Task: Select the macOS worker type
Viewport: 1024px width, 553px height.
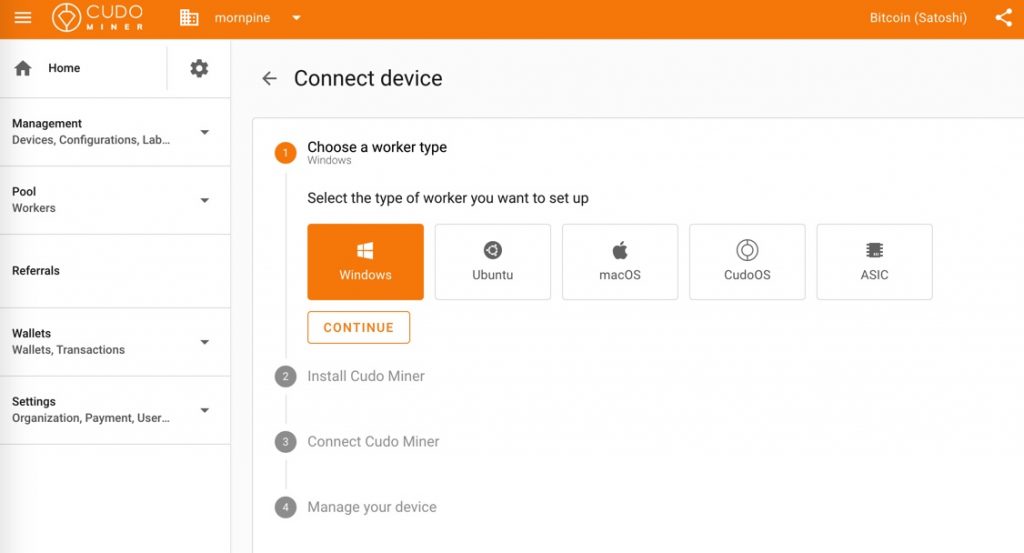Action: (620, 262)
